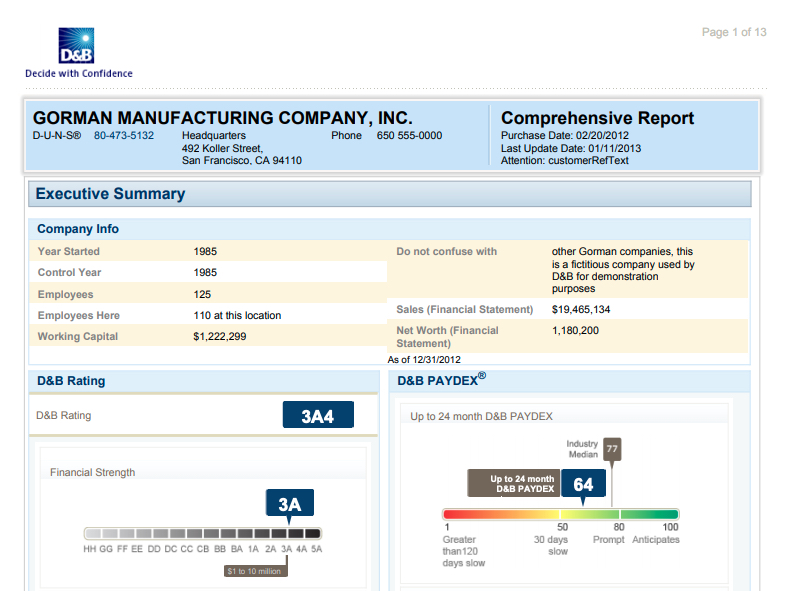Click the Year Started label

click(x=69, y=251)
